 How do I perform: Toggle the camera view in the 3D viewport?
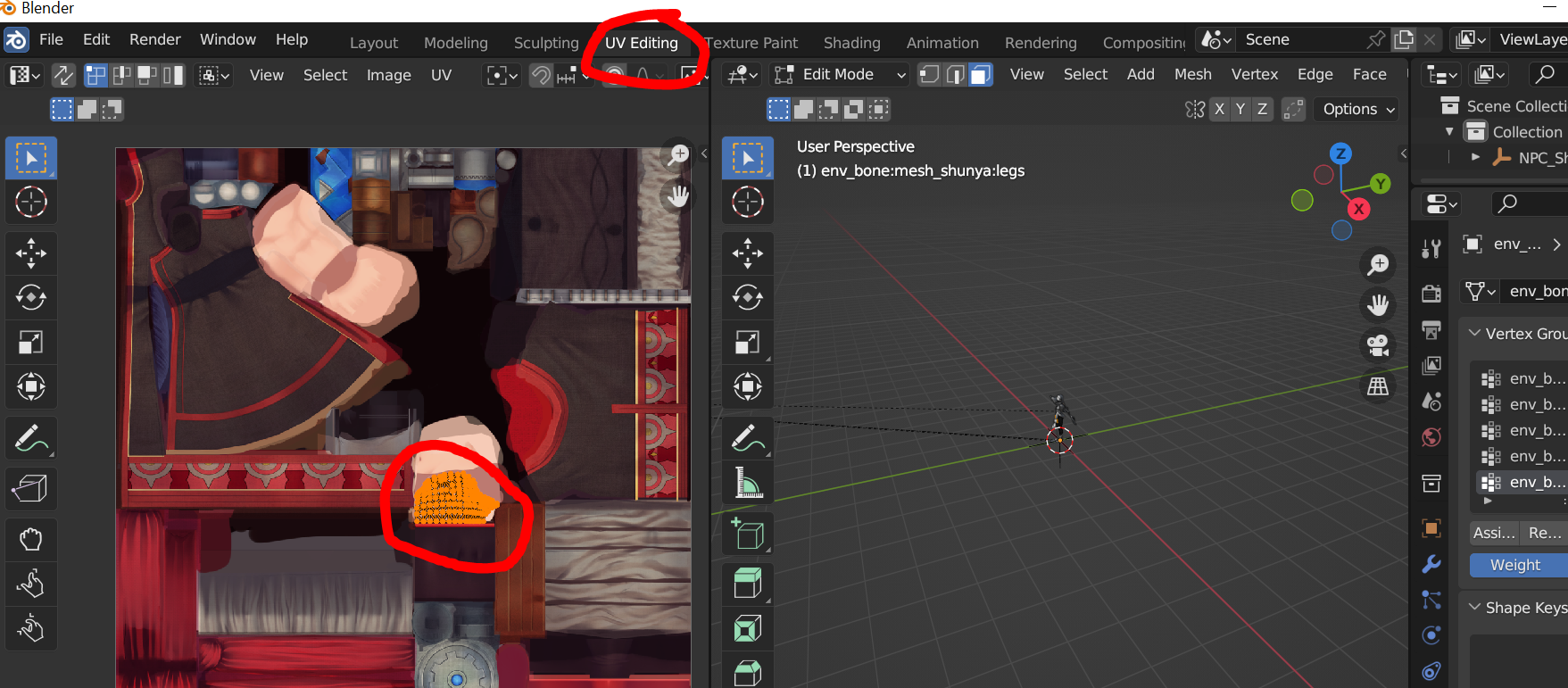coord(1378,345)
